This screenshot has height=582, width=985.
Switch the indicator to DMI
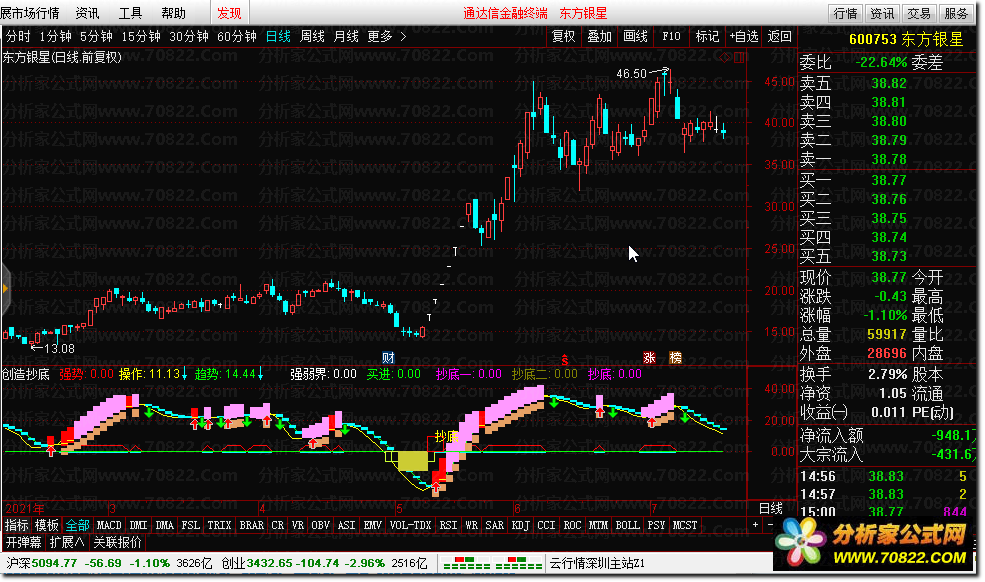pyautogui.click(x=138, y=525)
